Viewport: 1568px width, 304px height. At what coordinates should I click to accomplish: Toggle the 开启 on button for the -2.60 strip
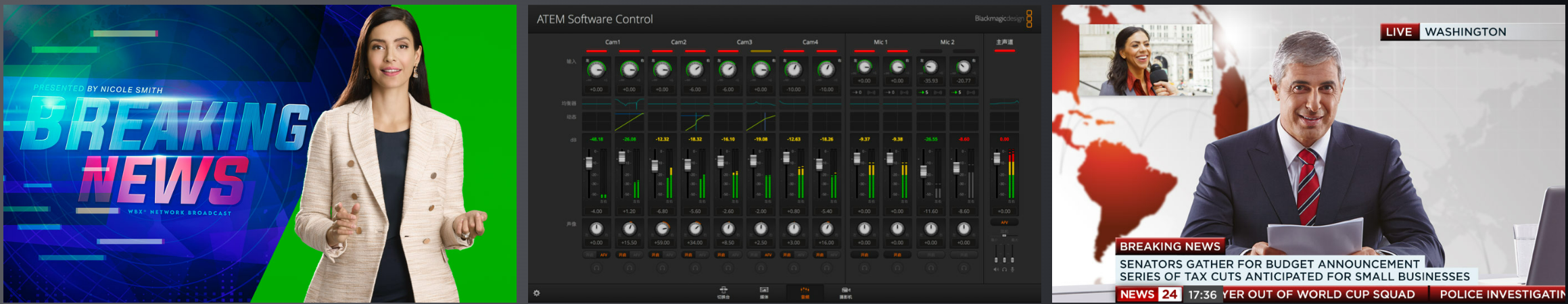721,255
